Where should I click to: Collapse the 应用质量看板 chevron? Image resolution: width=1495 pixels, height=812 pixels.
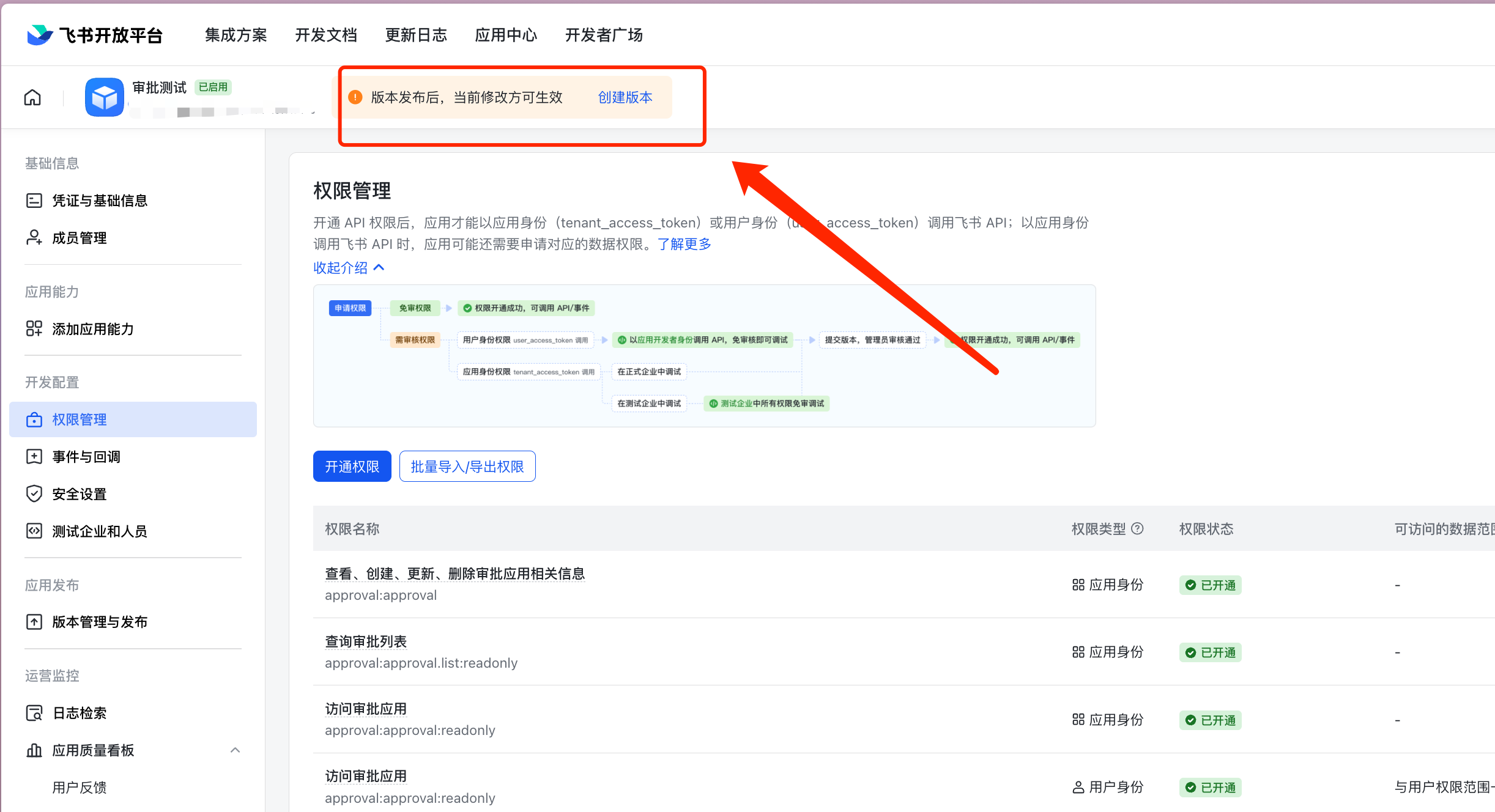[x=235, y=750]
